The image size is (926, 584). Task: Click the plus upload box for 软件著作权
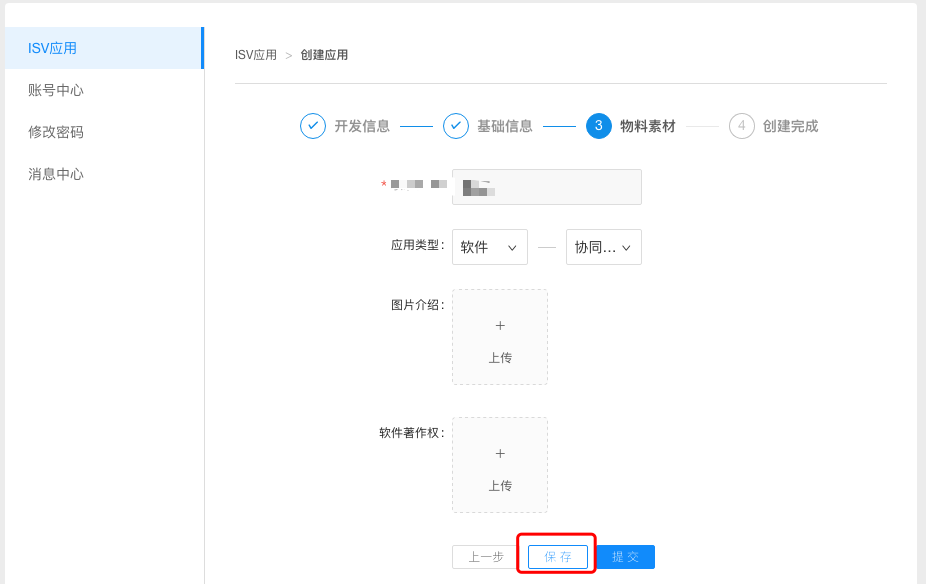tap(500, 465)
